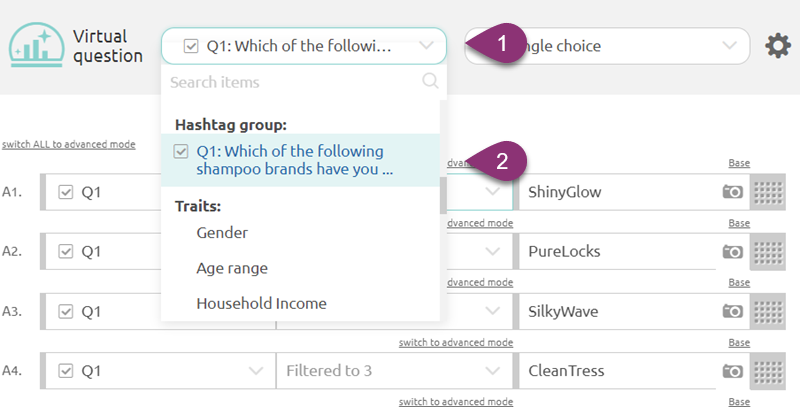Uncheck the Q1 shampoo brands hashtag item
The image size is (800, 407).
click(x=180, y=152)
